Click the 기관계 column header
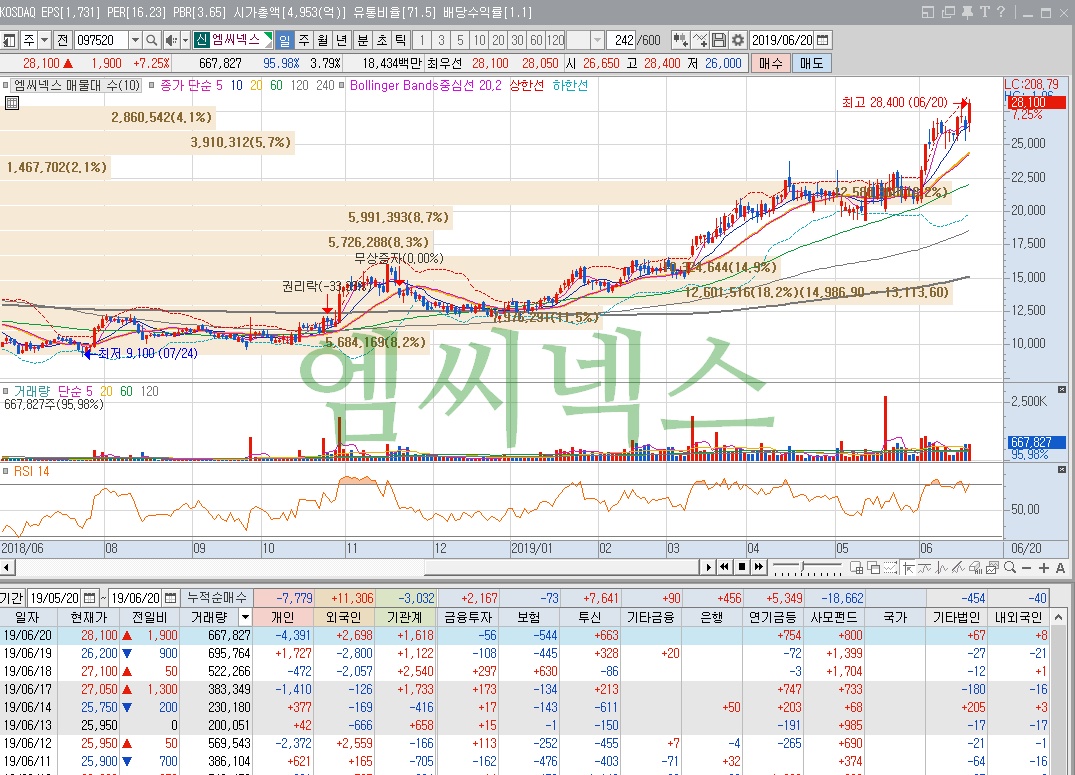 pos(404,617)
